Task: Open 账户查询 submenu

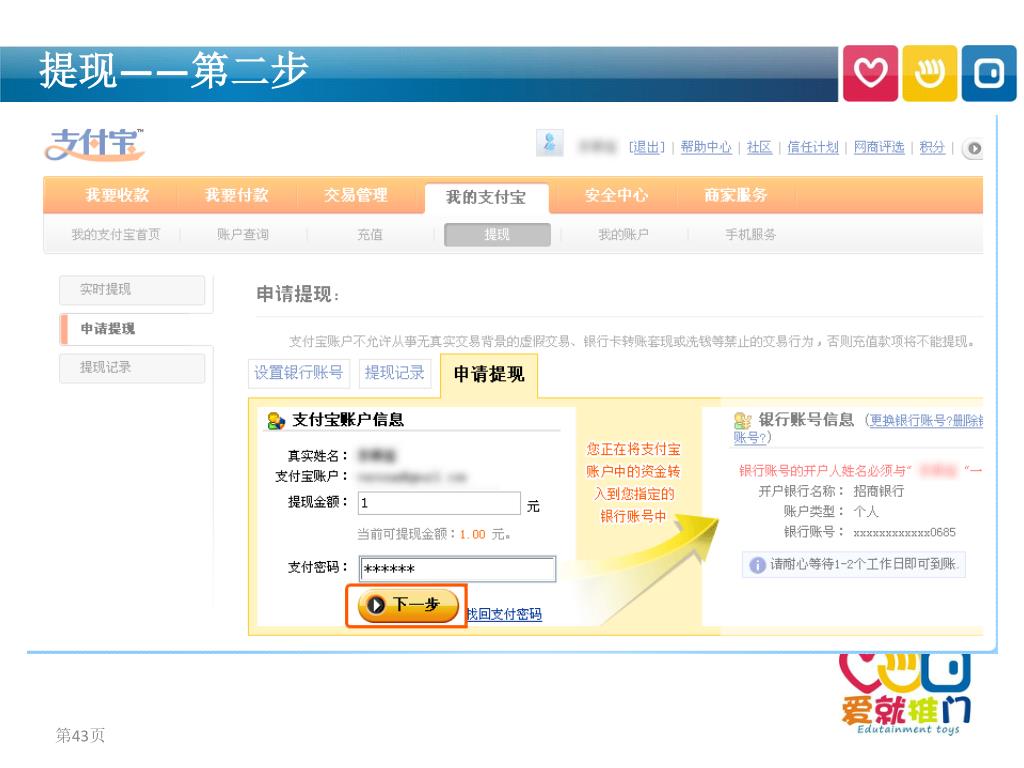Action: point(243,234)
